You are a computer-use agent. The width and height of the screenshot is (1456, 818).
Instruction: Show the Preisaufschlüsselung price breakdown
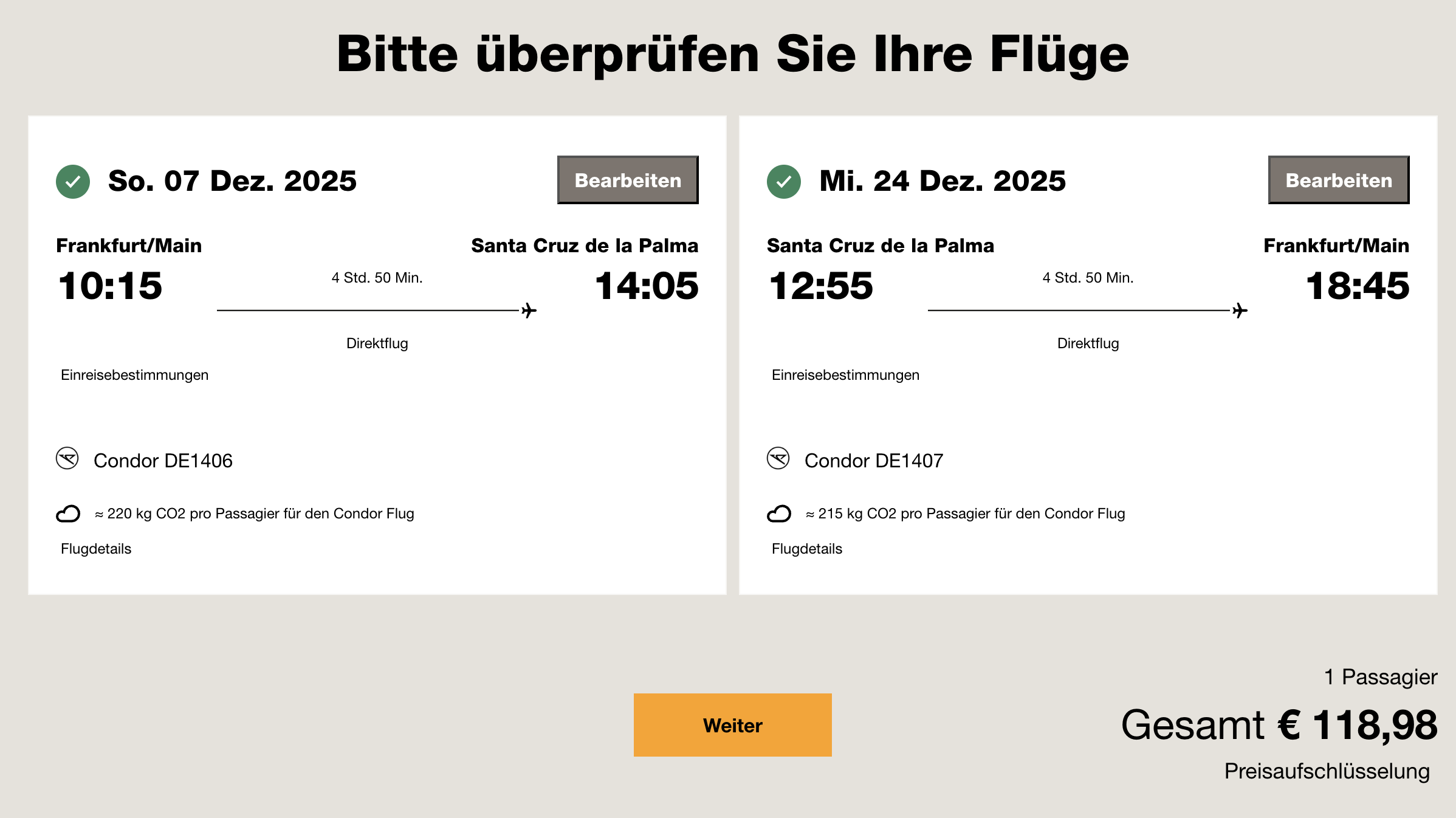(1327, 771)
